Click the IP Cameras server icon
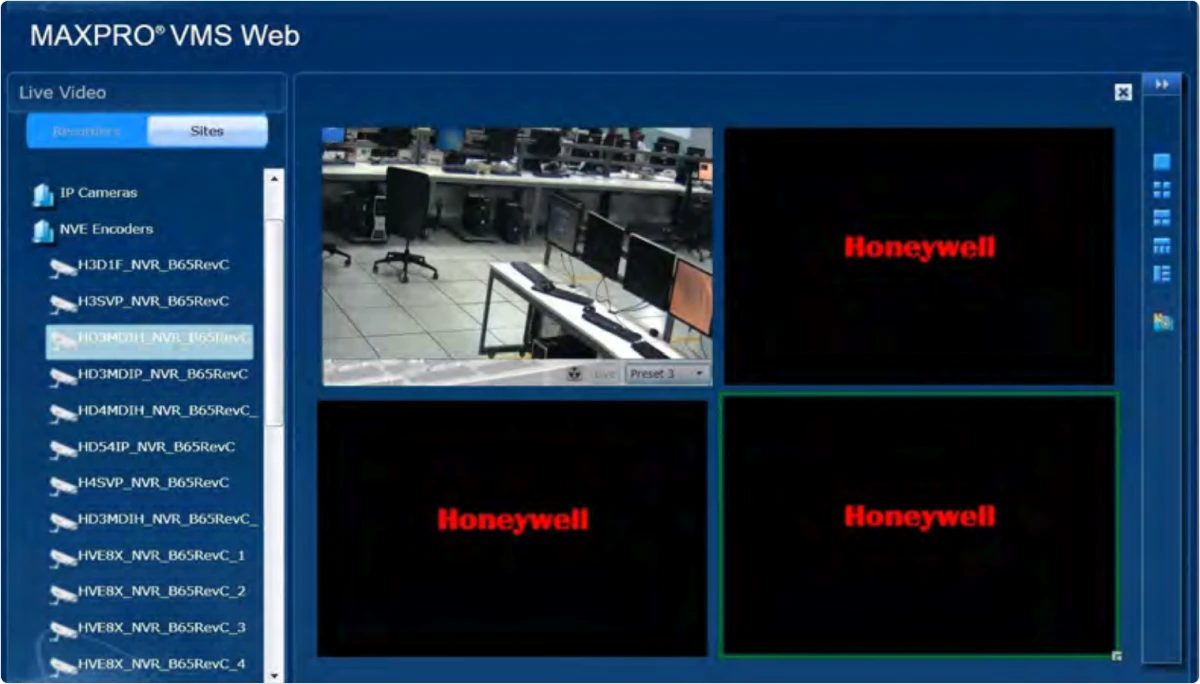This screenshot has width=1200, height=684. pyautogui.click(x=42, y=194)
